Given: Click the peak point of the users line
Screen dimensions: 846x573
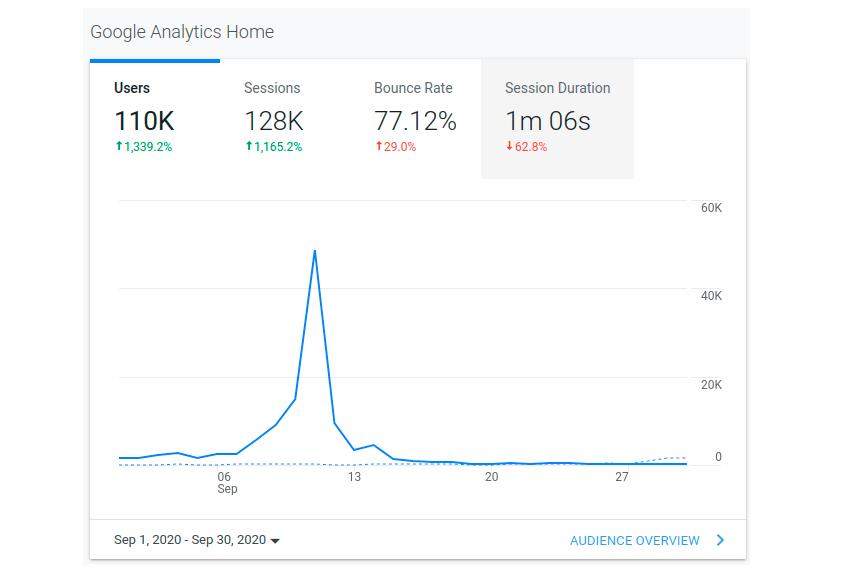Looking at the screenshot, I should point(315,251).
